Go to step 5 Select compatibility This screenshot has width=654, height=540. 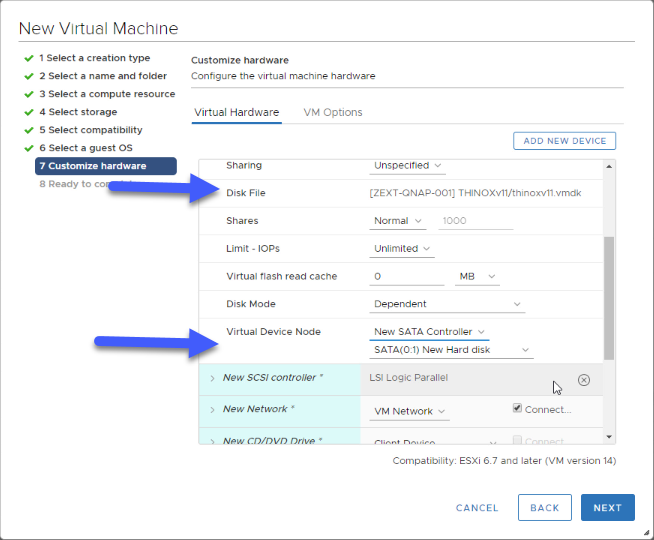[91, 130]
